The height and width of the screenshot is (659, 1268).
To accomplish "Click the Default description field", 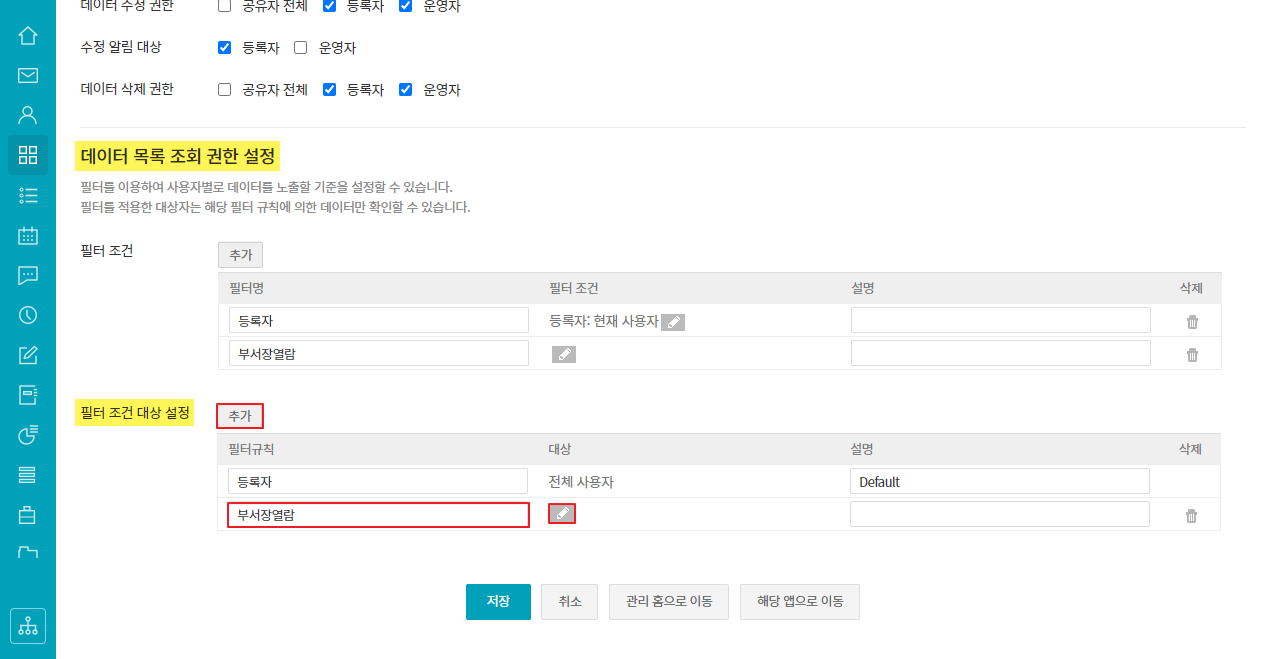I will tap(999, 482).
